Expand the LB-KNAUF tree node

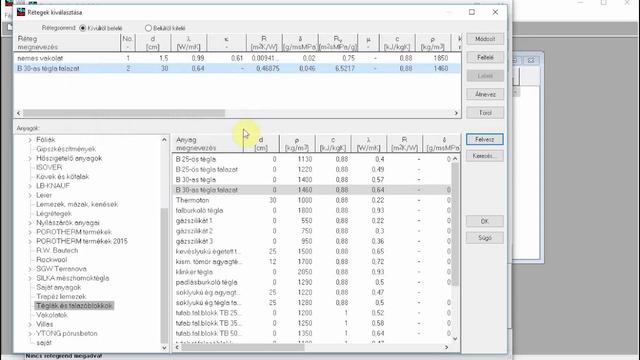tap(30, 186)
